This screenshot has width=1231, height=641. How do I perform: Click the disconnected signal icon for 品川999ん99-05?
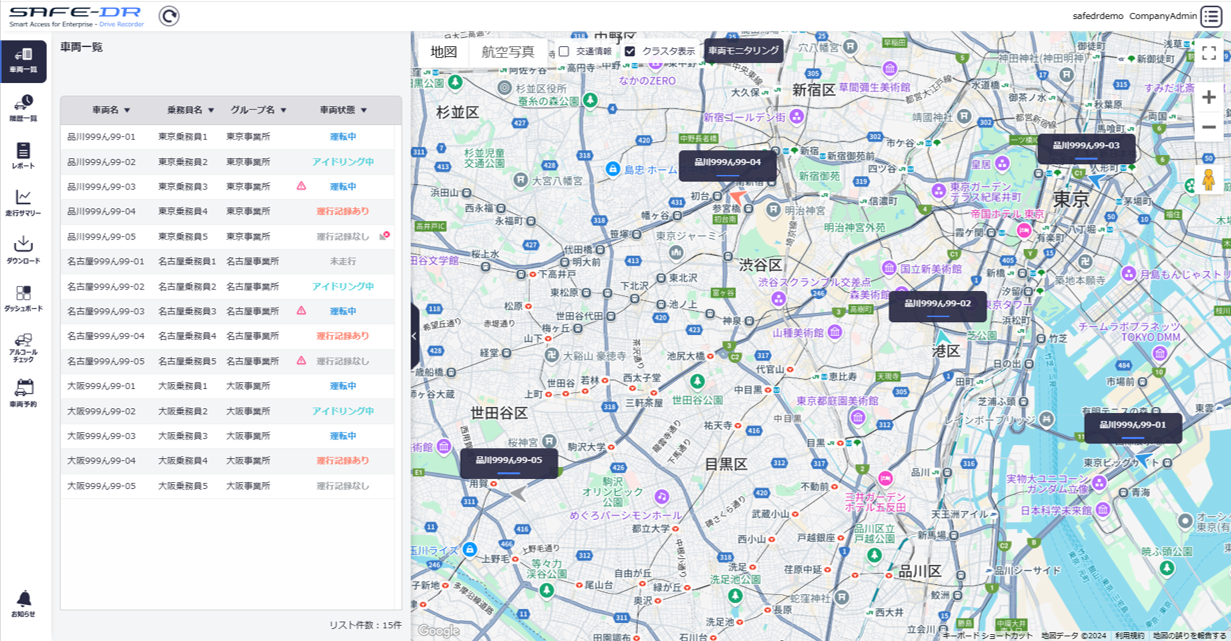click(x=386, y=235)
